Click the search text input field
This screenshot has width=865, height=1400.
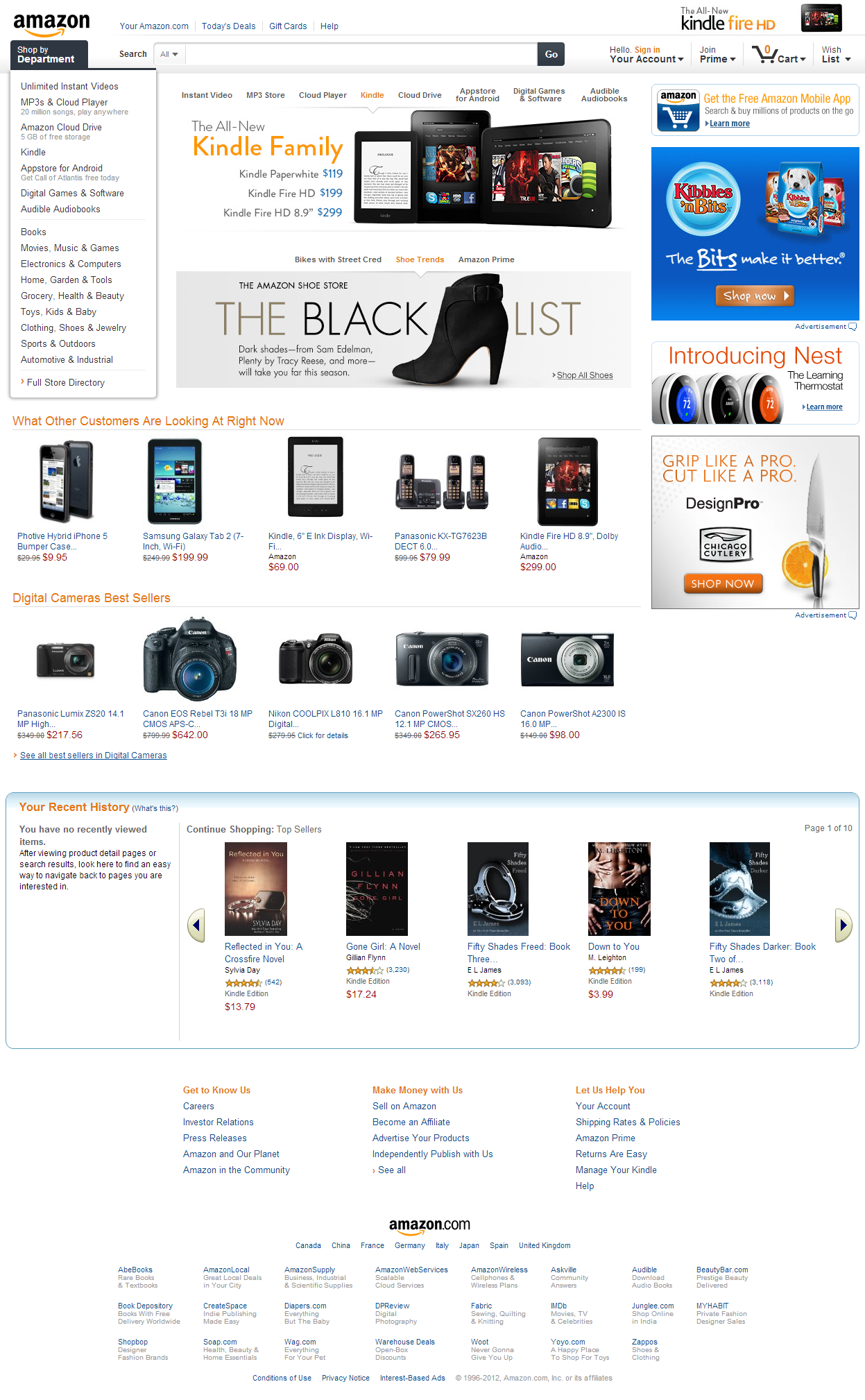tap(361, 54)
